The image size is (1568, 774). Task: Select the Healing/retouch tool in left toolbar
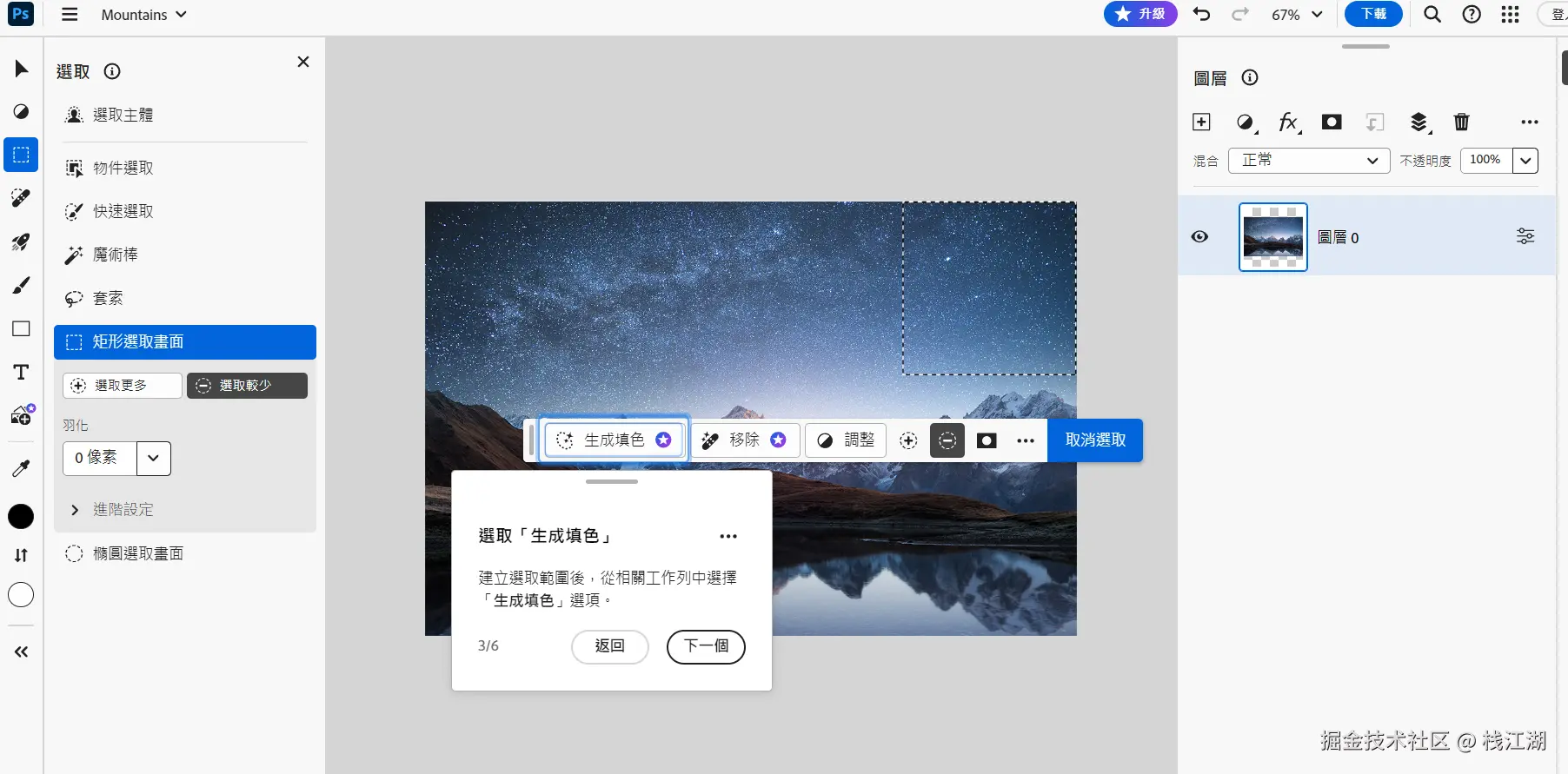click(21, 198)
